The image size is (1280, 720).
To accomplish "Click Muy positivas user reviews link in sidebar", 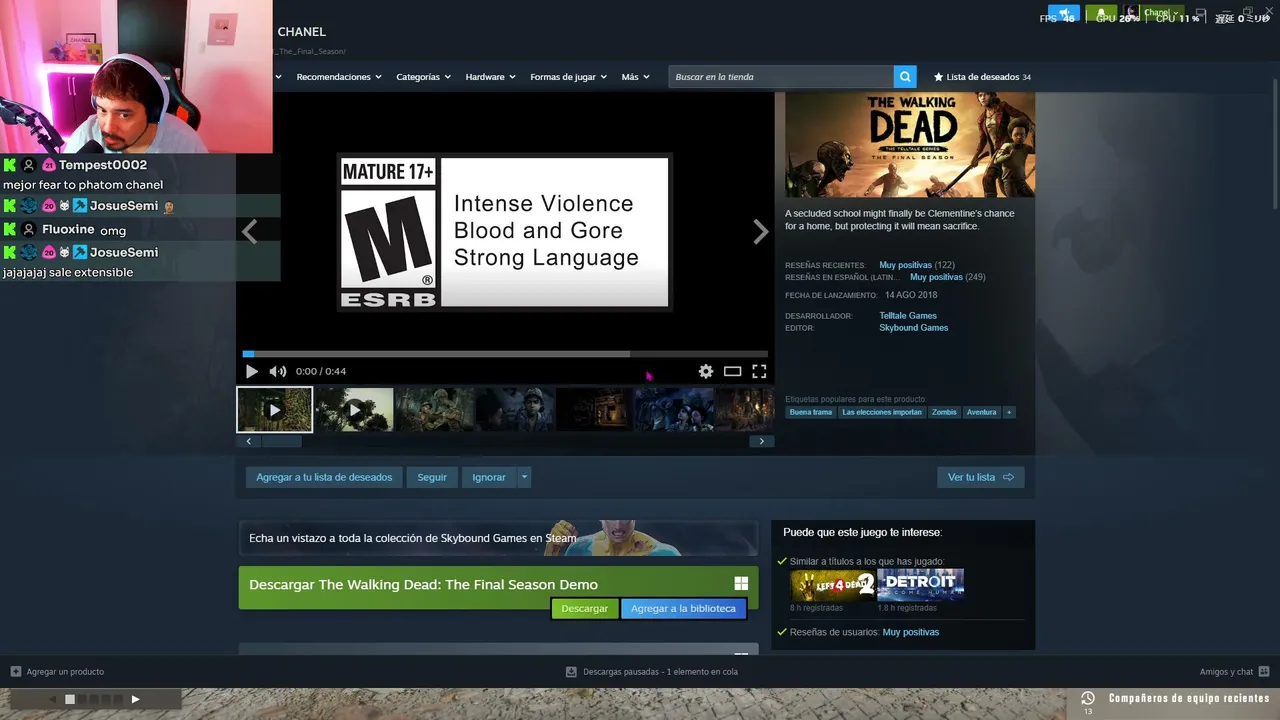I will 911,632.
